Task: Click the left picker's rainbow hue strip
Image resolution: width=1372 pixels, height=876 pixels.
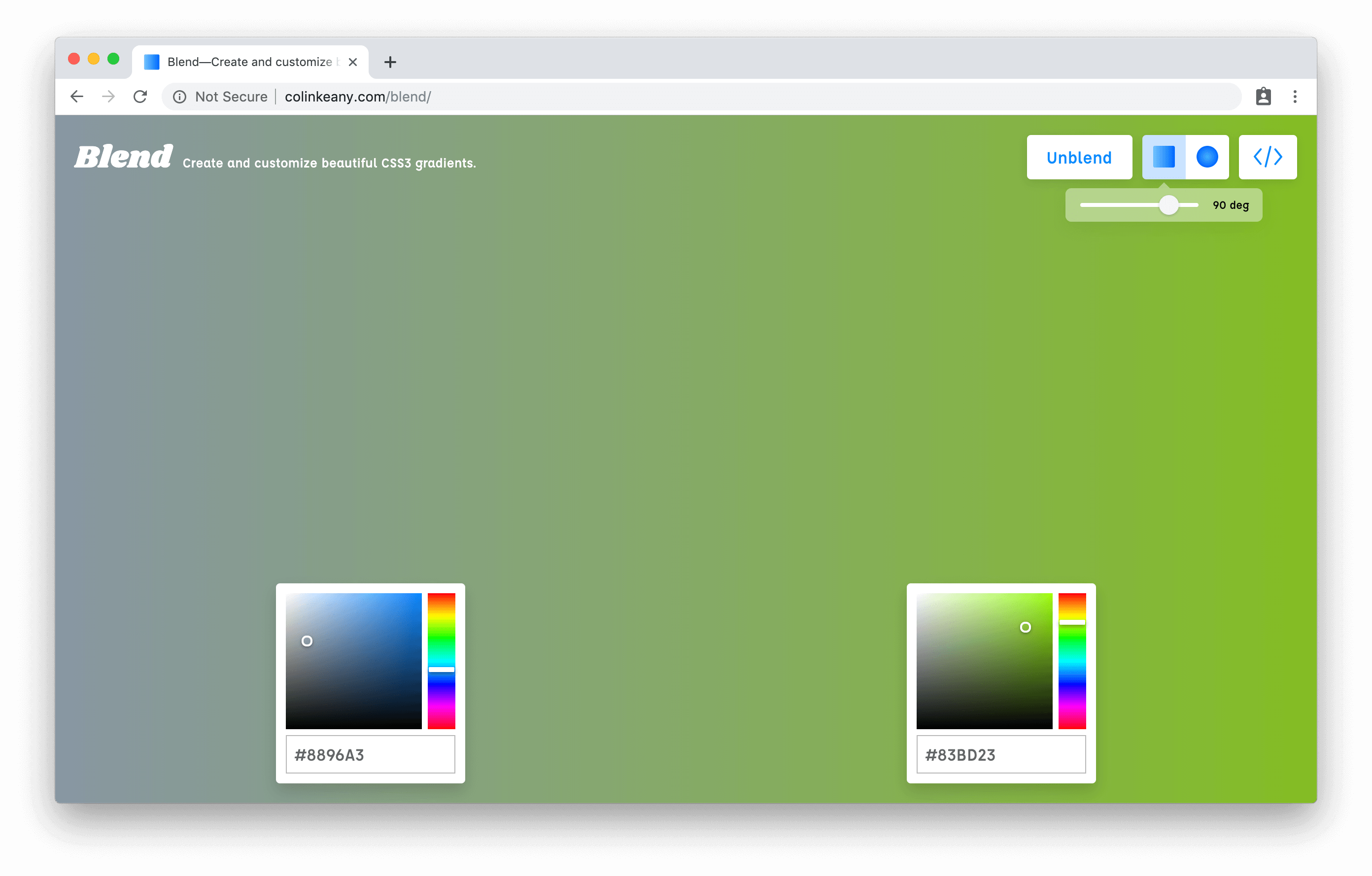Action: point(441,661)
